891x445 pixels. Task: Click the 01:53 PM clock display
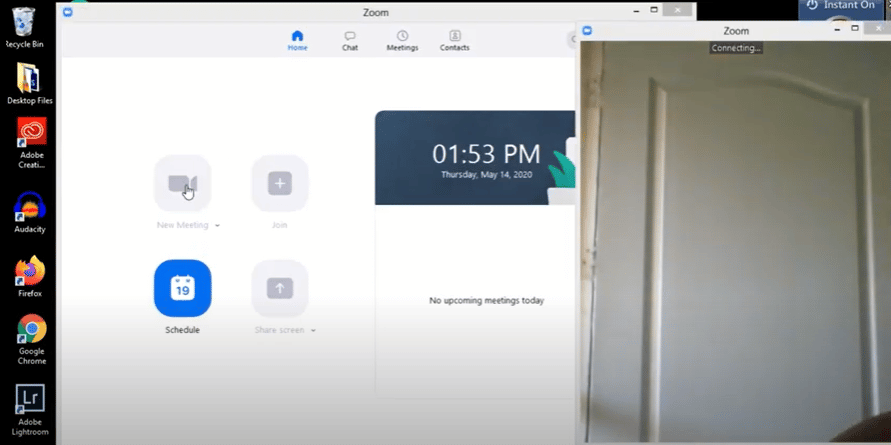(486, 154)
